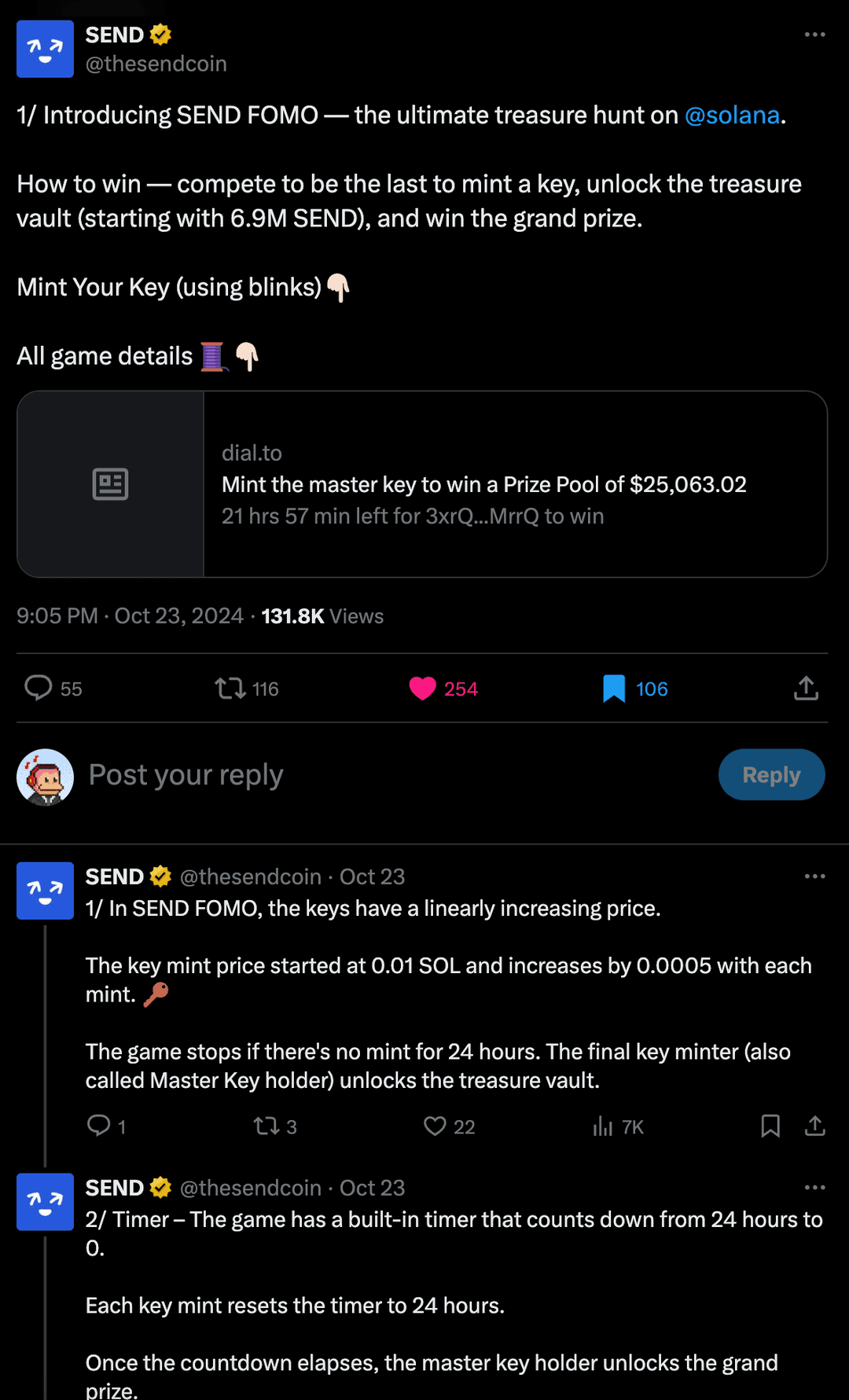Click the @solana mention link

tap(732, 116)
